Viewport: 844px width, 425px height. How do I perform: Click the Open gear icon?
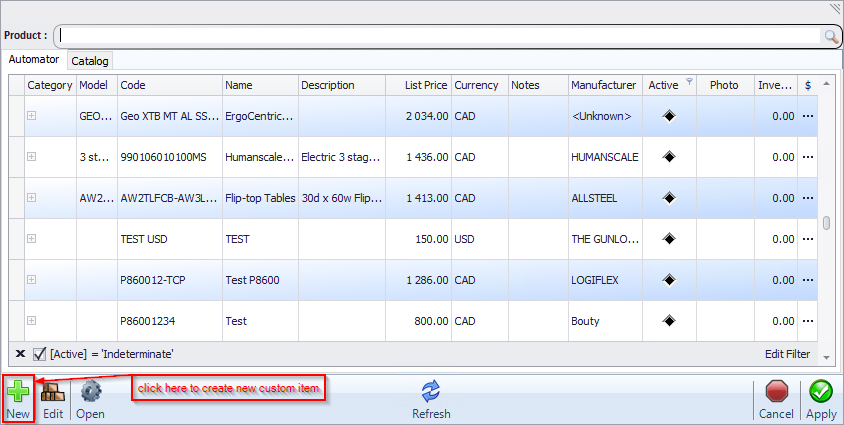pos(90,391)
